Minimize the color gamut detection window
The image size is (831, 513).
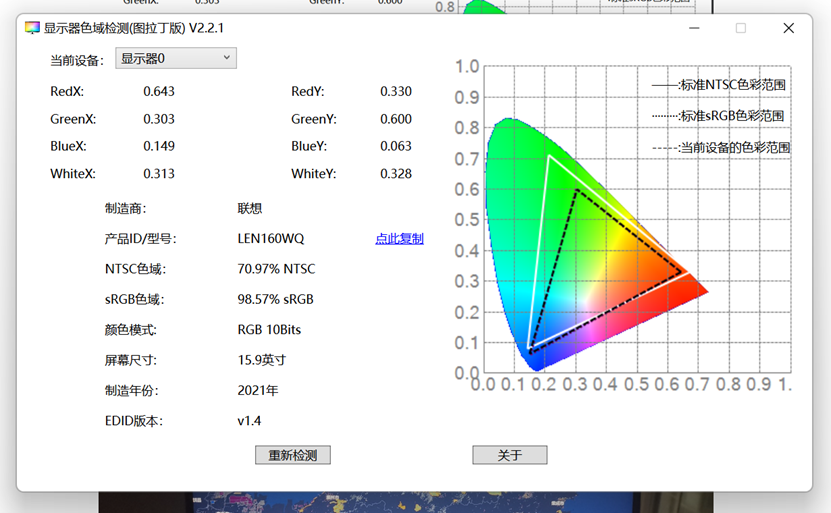point(694,28)
